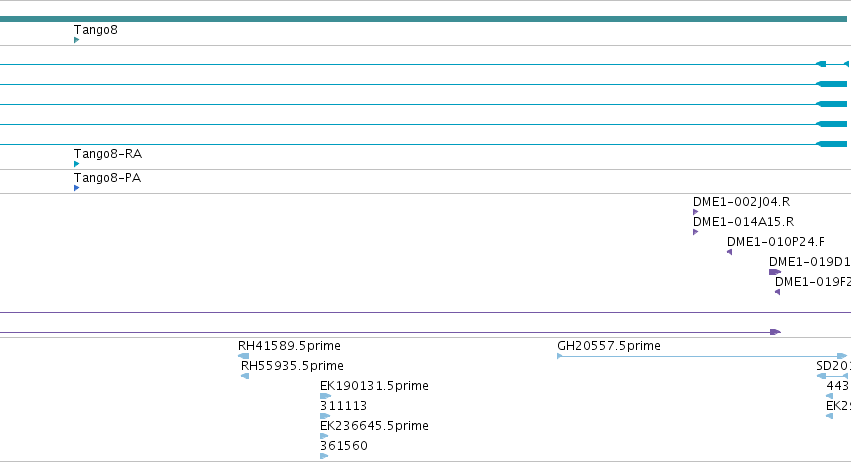Click the RH41589.5prime EST label
The width and height of the screenshot is (851, 462).
(x=289, y=346)
